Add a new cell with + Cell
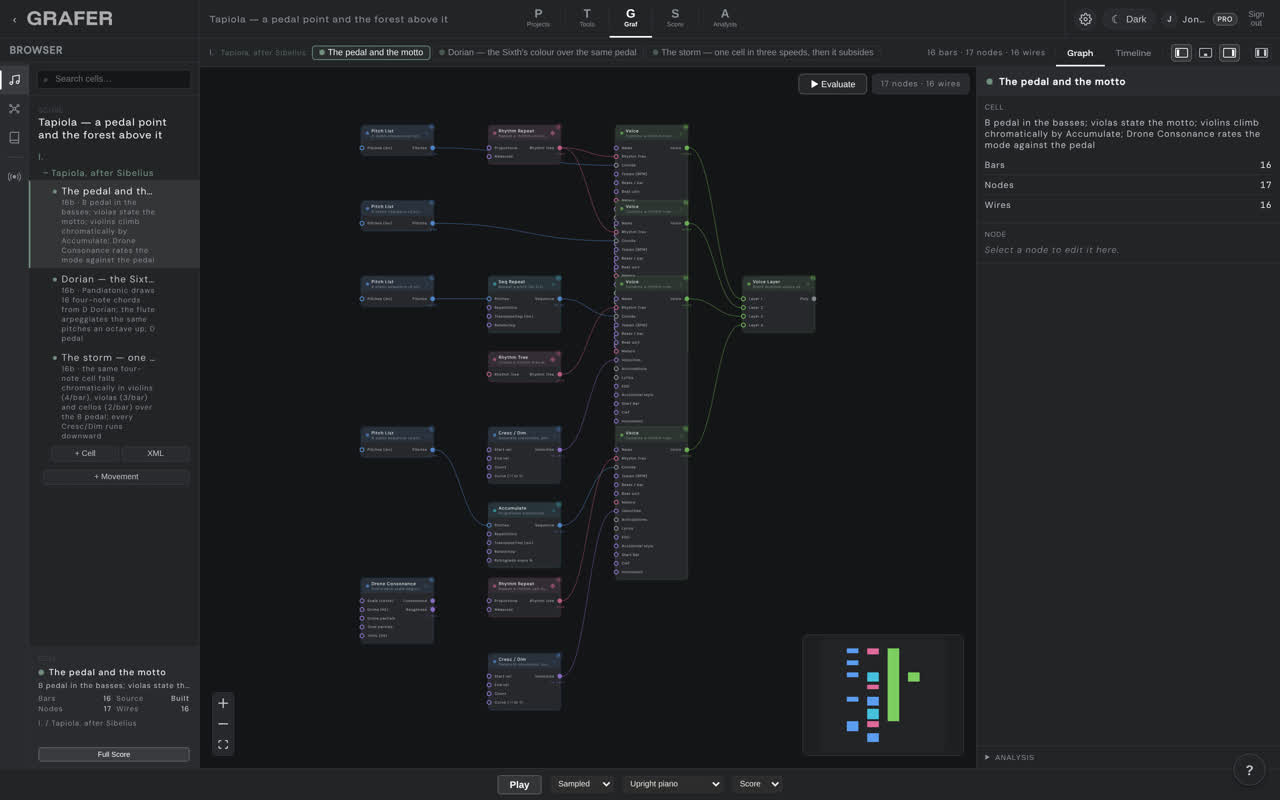Screen dimensions: 1280x800 [85, 453]
